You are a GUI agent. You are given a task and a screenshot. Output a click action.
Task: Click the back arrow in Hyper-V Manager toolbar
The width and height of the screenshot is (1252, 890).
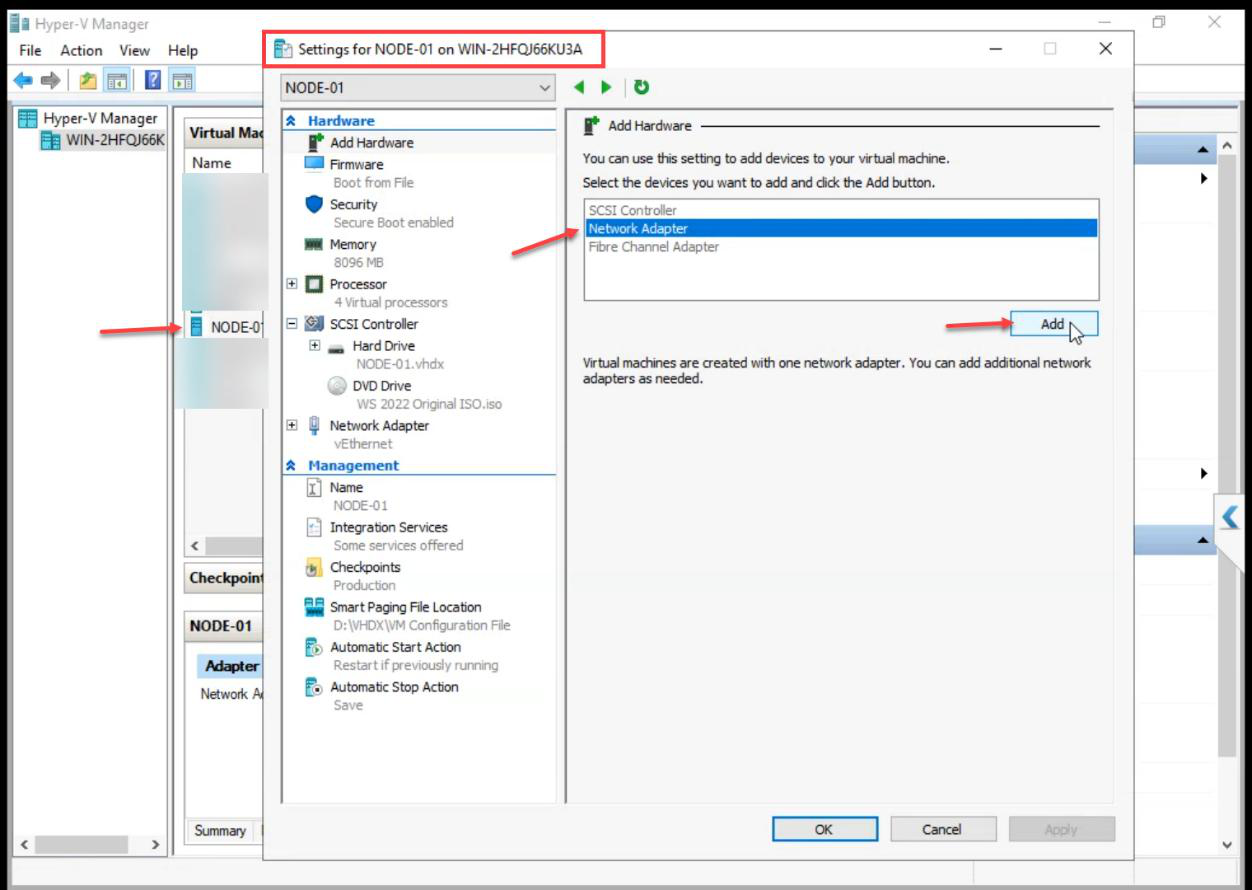click(23, 81)
